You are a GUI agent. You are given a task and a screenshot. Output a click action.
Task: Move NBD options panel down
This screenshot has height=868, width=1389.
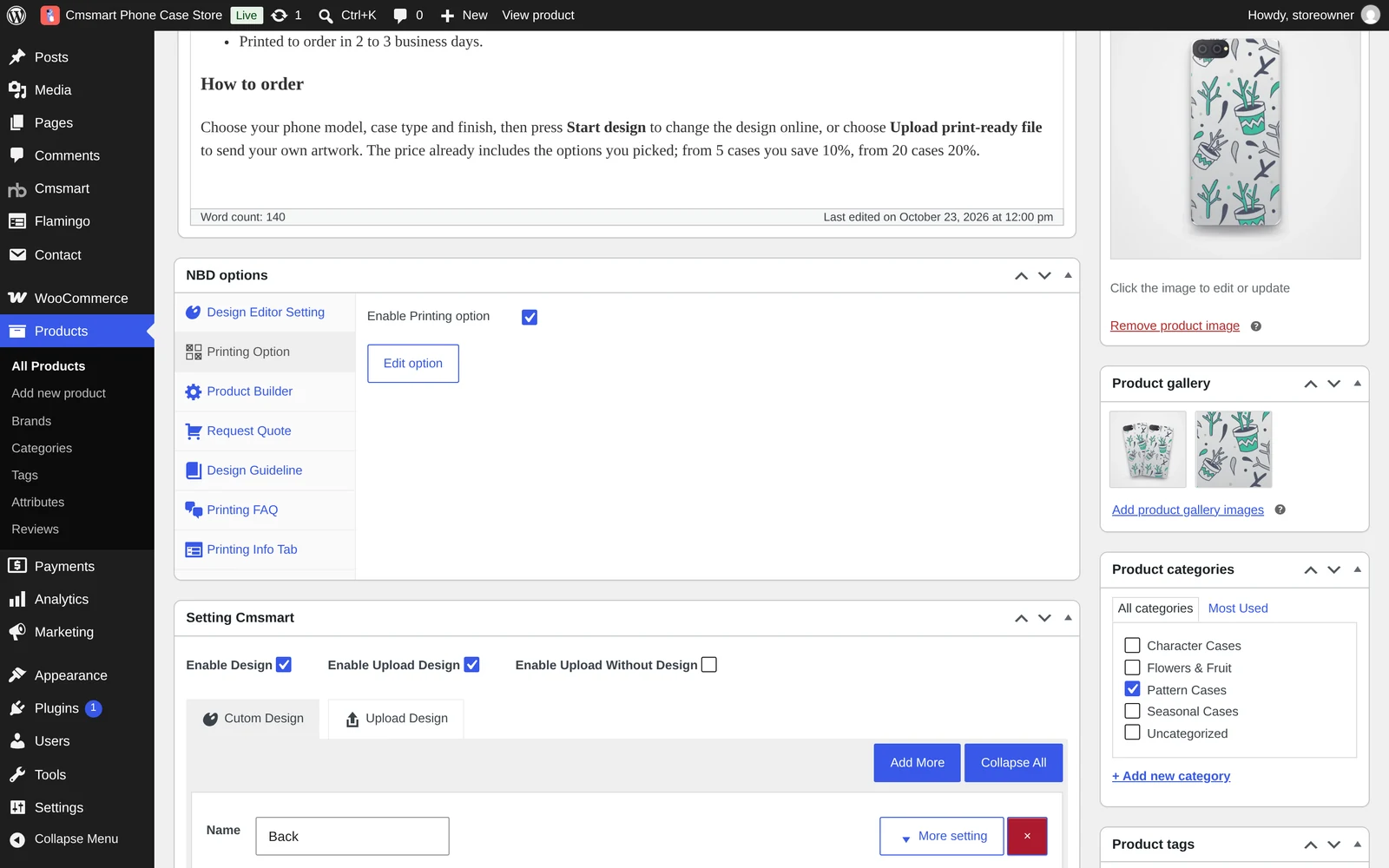click(1044, 276)
